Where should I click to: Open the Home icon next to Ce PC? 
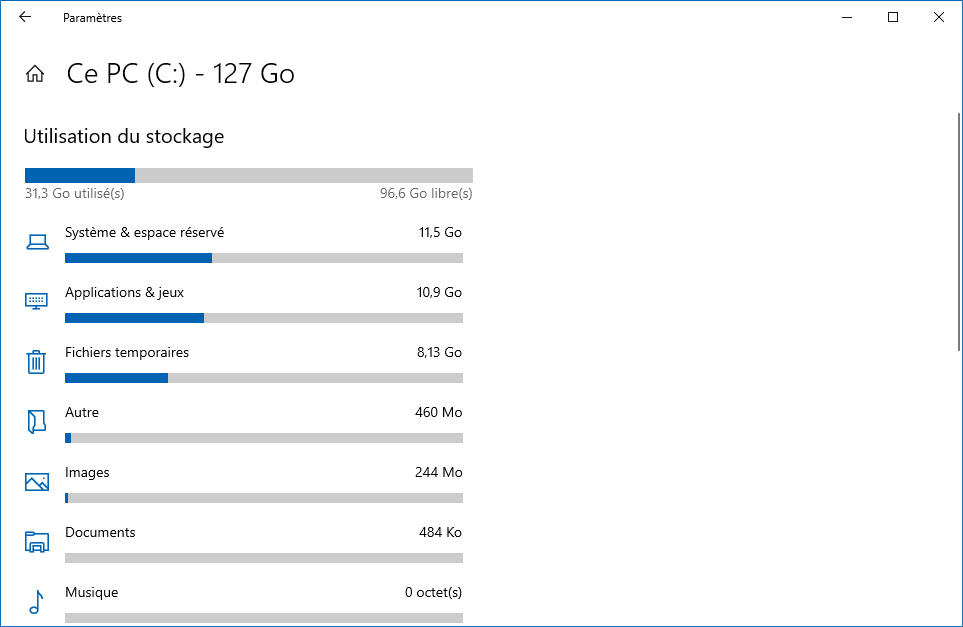(35, 74)
